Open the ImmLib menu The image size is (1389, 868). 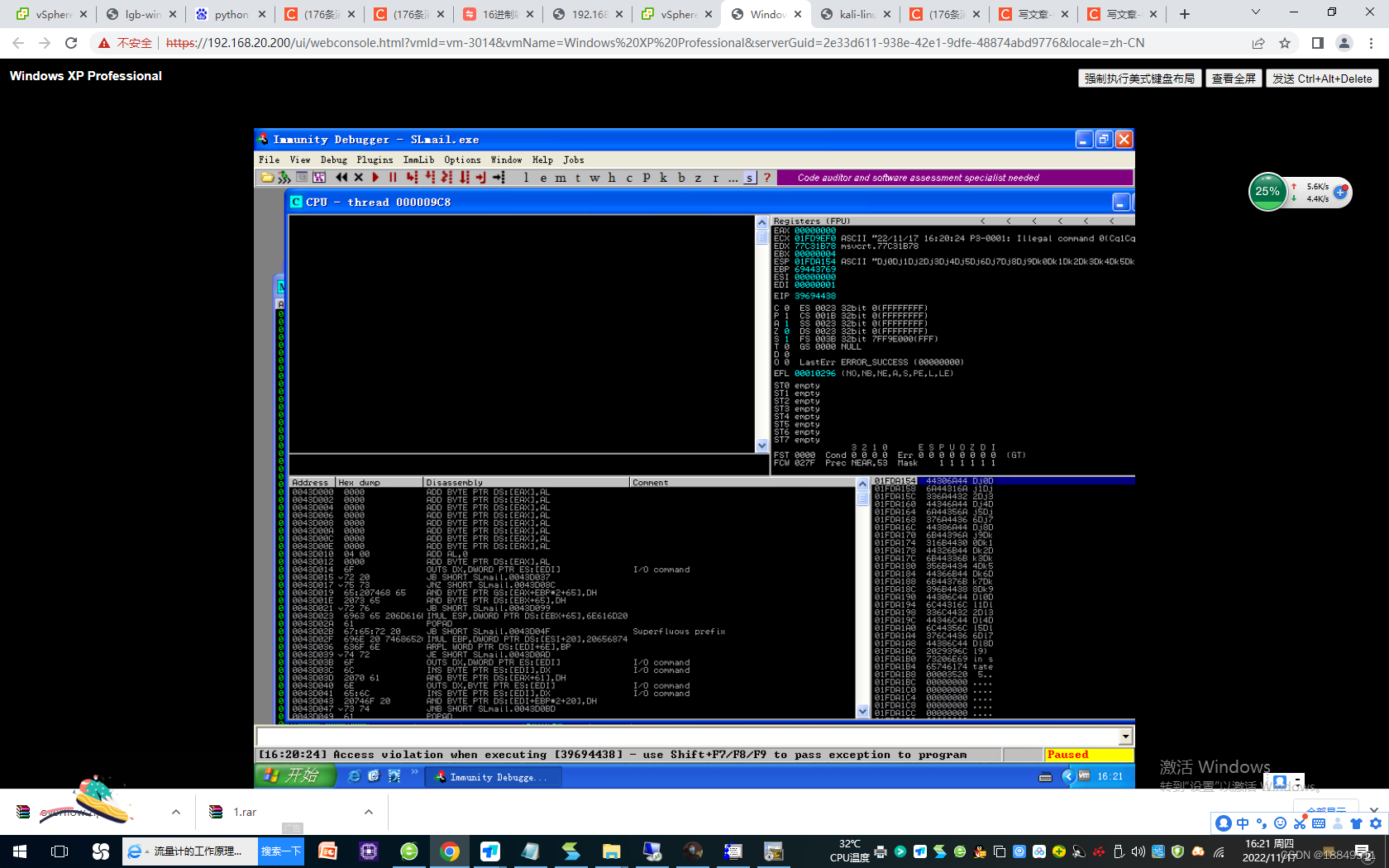click(x=418, y=160)
